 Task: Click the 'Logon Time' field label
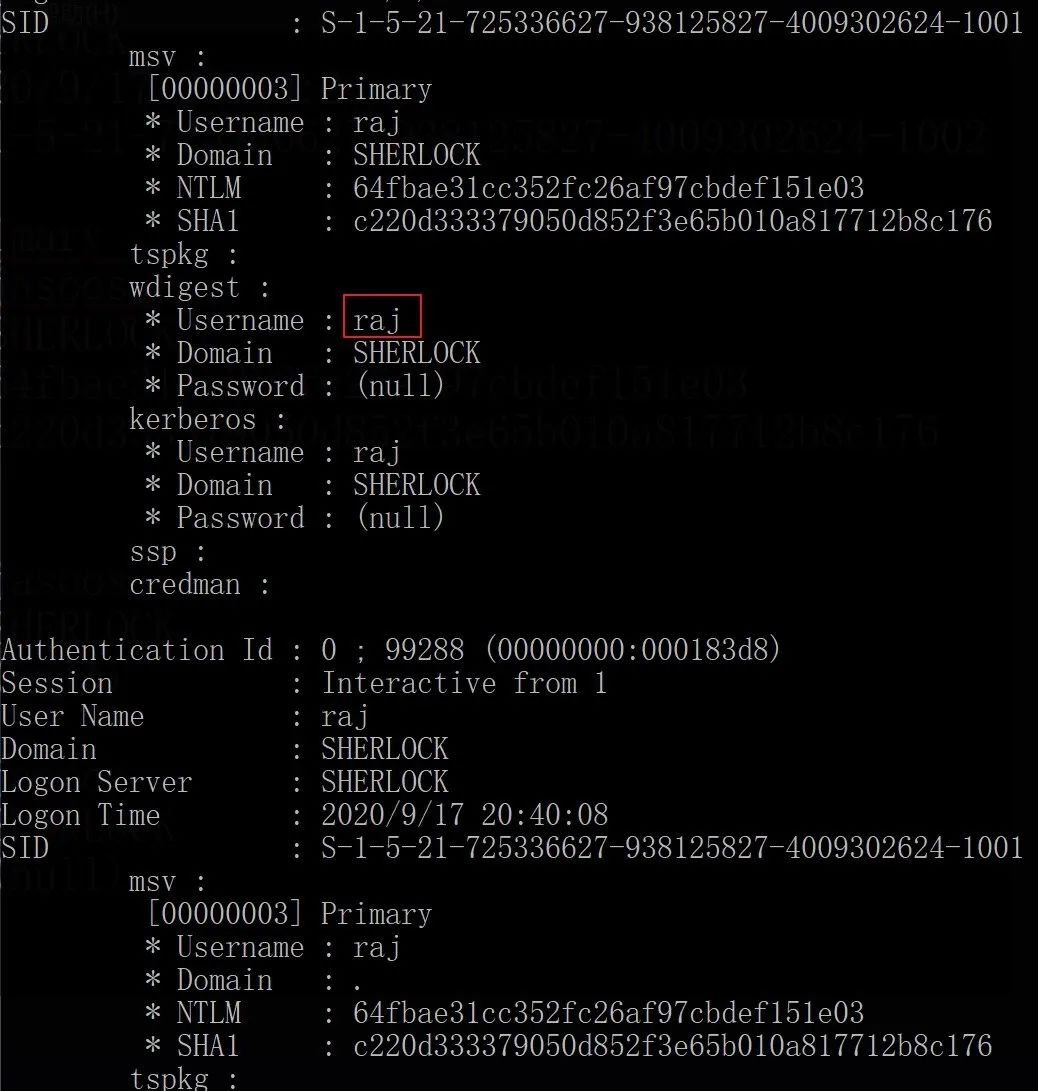point(80,815)
